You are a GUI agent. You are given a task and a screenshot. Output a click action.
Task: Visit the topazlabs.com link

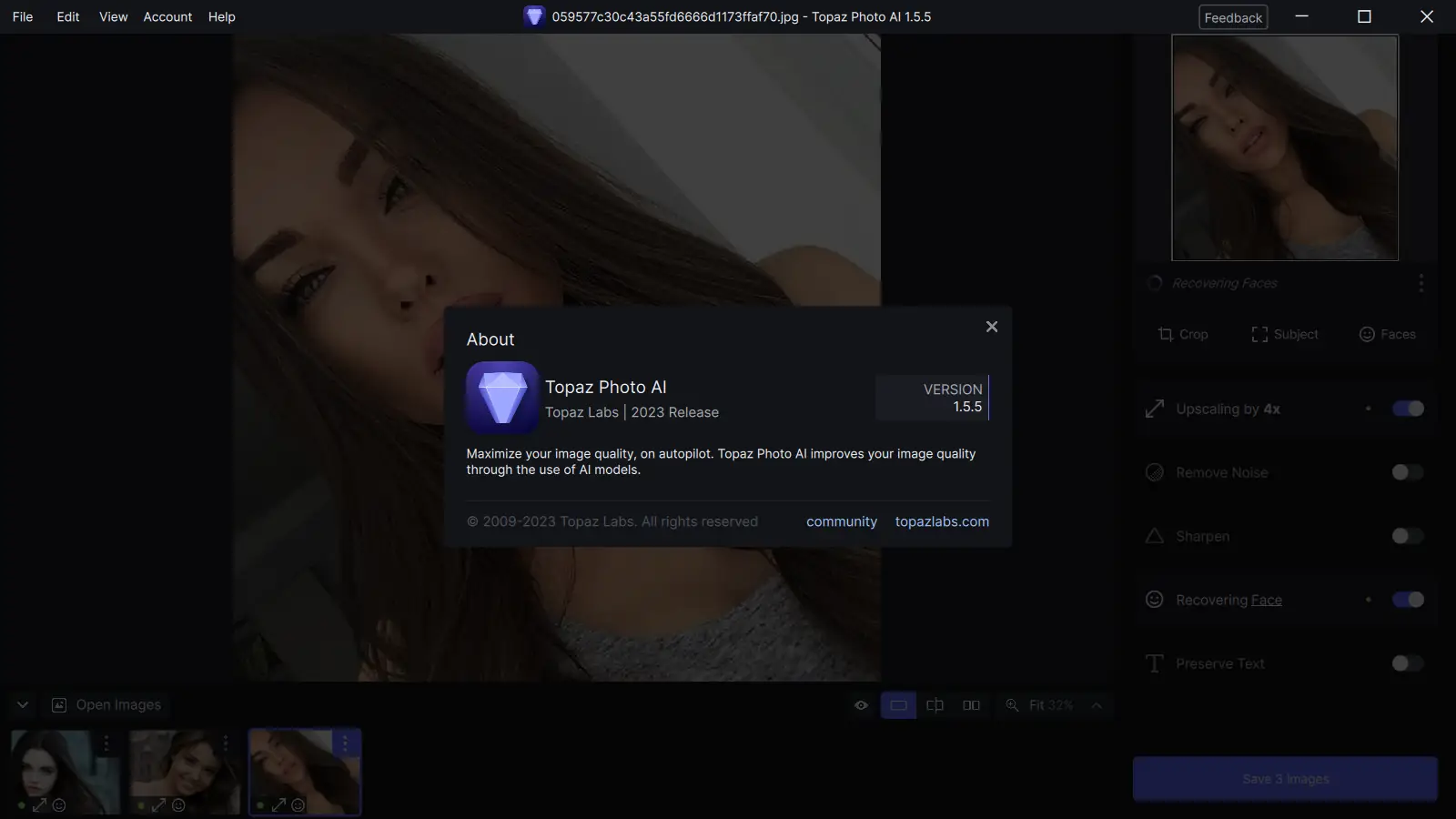point(942,521)
